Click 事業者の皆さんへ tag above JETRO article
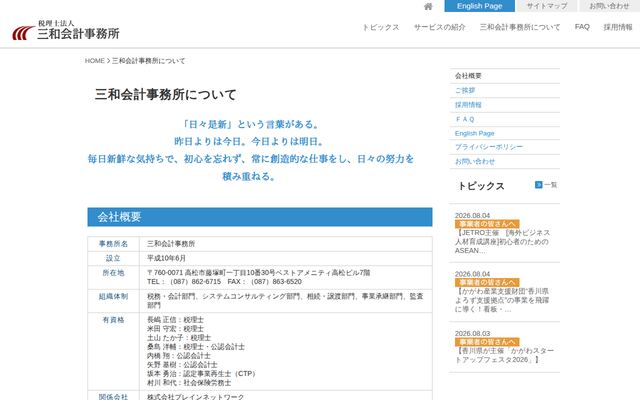Image resolution: width=640 pixels, height=400 pixels. tap(487, 224)
